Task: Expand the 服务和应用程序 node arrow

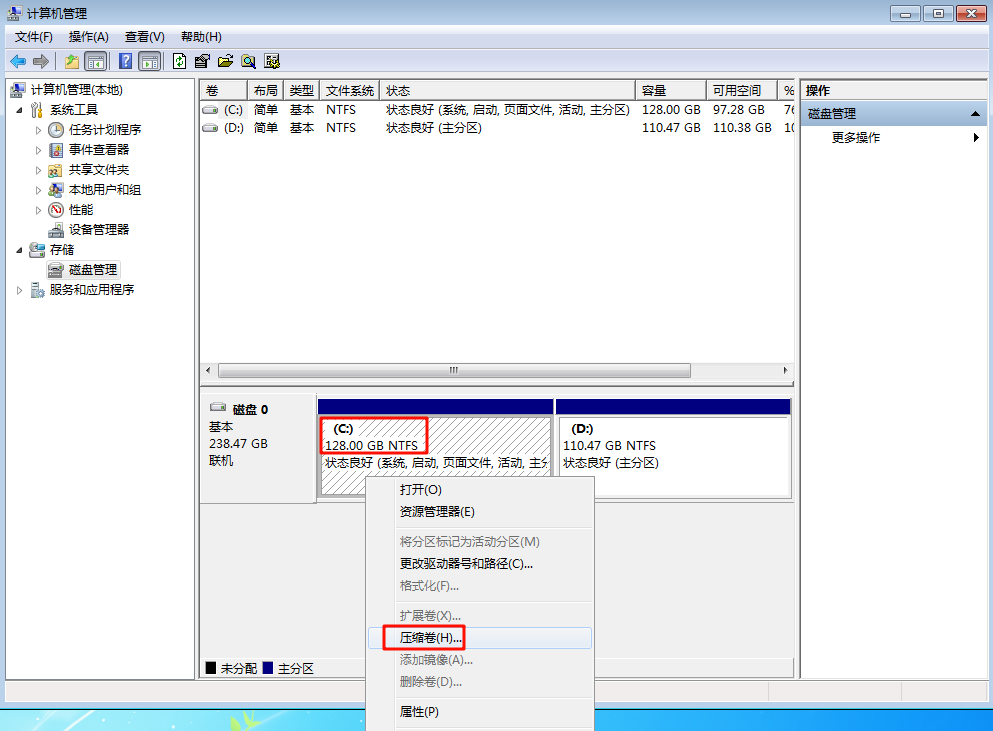Action: [x=20, y=290]
